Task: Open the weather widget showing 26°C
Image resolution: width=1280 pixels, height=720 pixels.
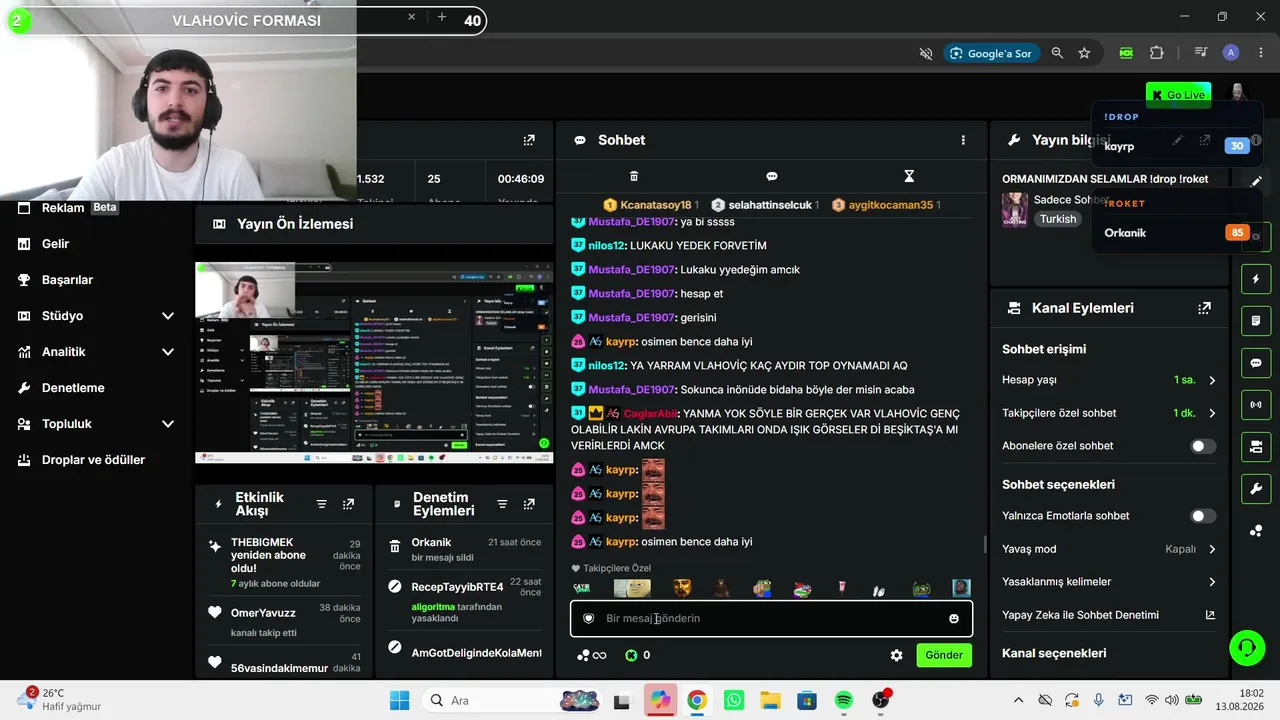Action: (60, 700)
